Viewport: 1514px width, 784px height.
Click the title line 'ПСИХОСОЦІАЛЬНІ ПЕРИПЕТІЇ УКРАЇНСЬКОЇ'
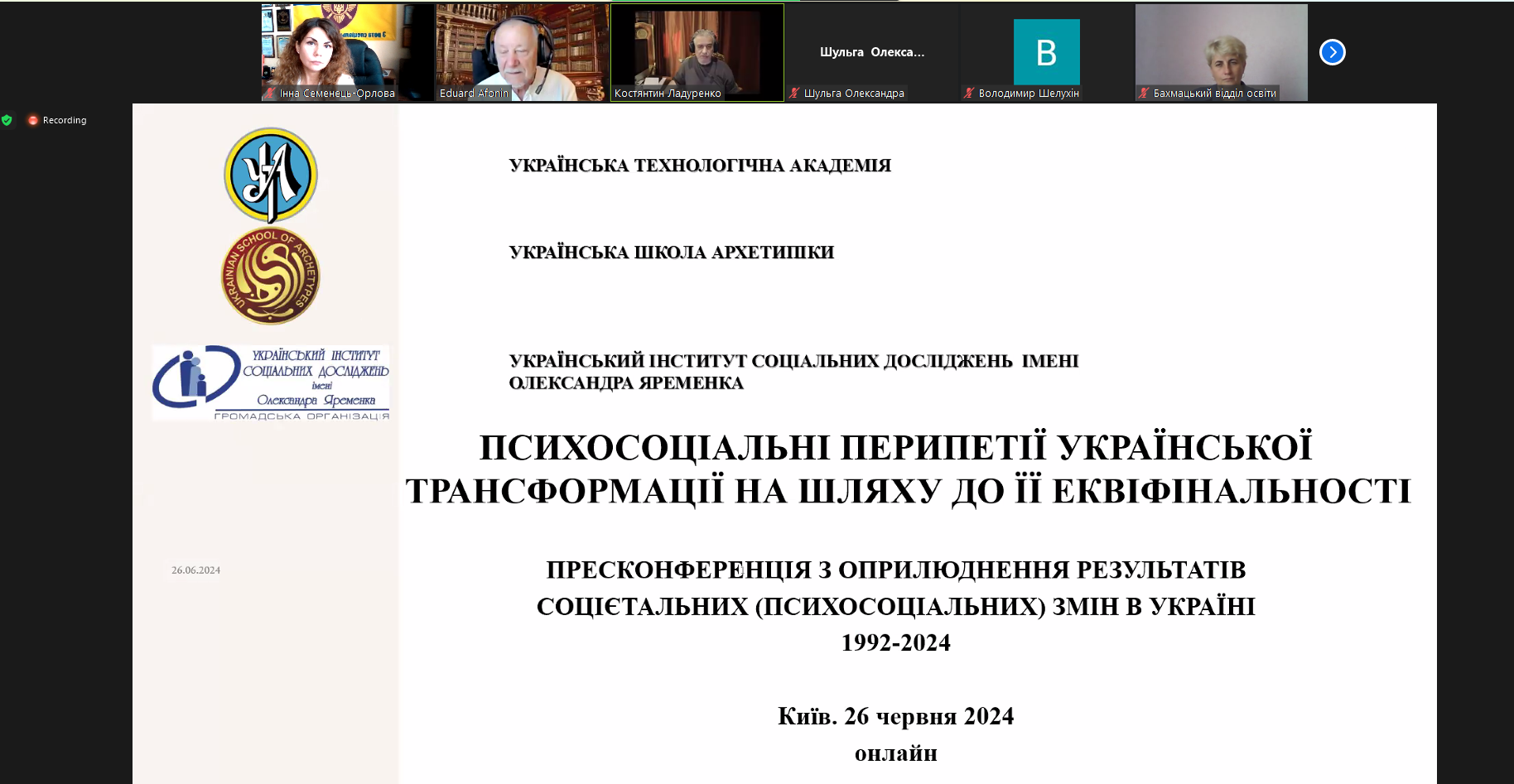click(x=896, y=447)
